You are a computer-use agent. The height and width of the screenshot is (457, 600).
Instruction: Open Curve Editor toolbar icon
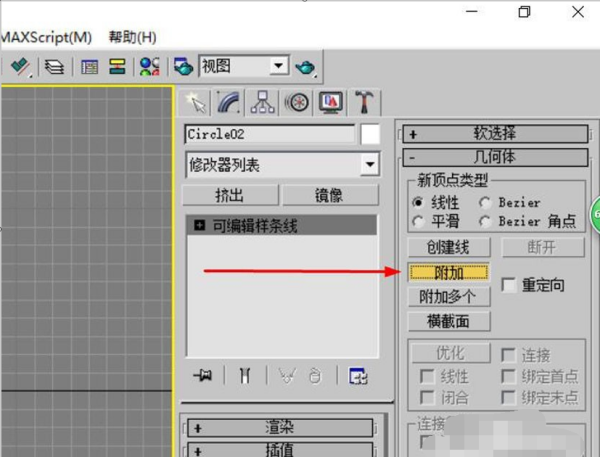point(90,67)
